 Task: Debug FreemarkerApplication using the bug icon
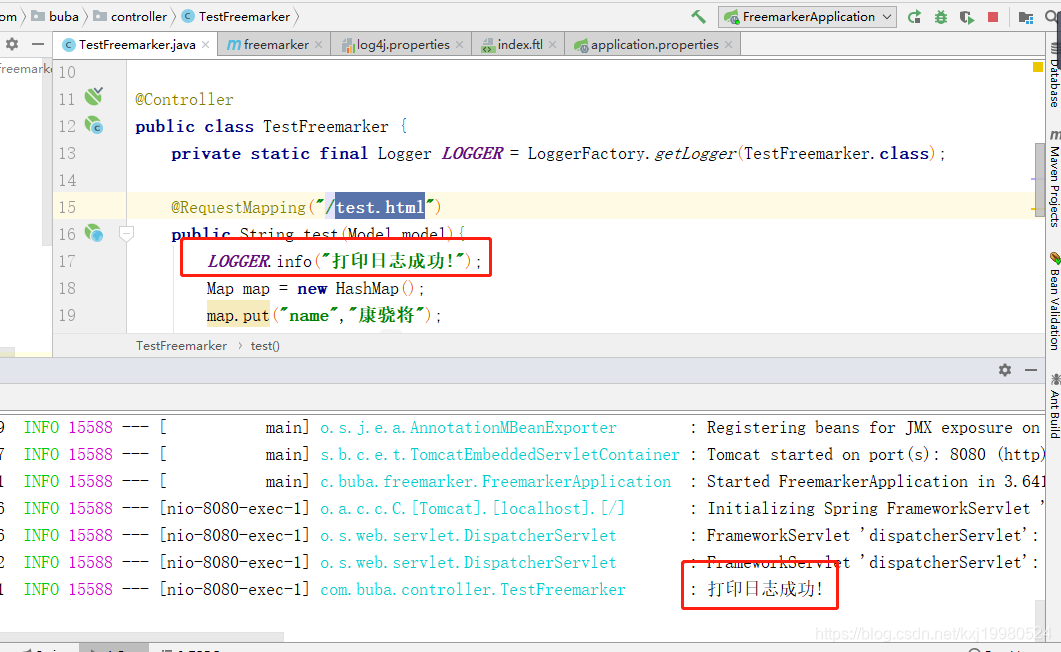pyautogui.click(x=941, y=16)
